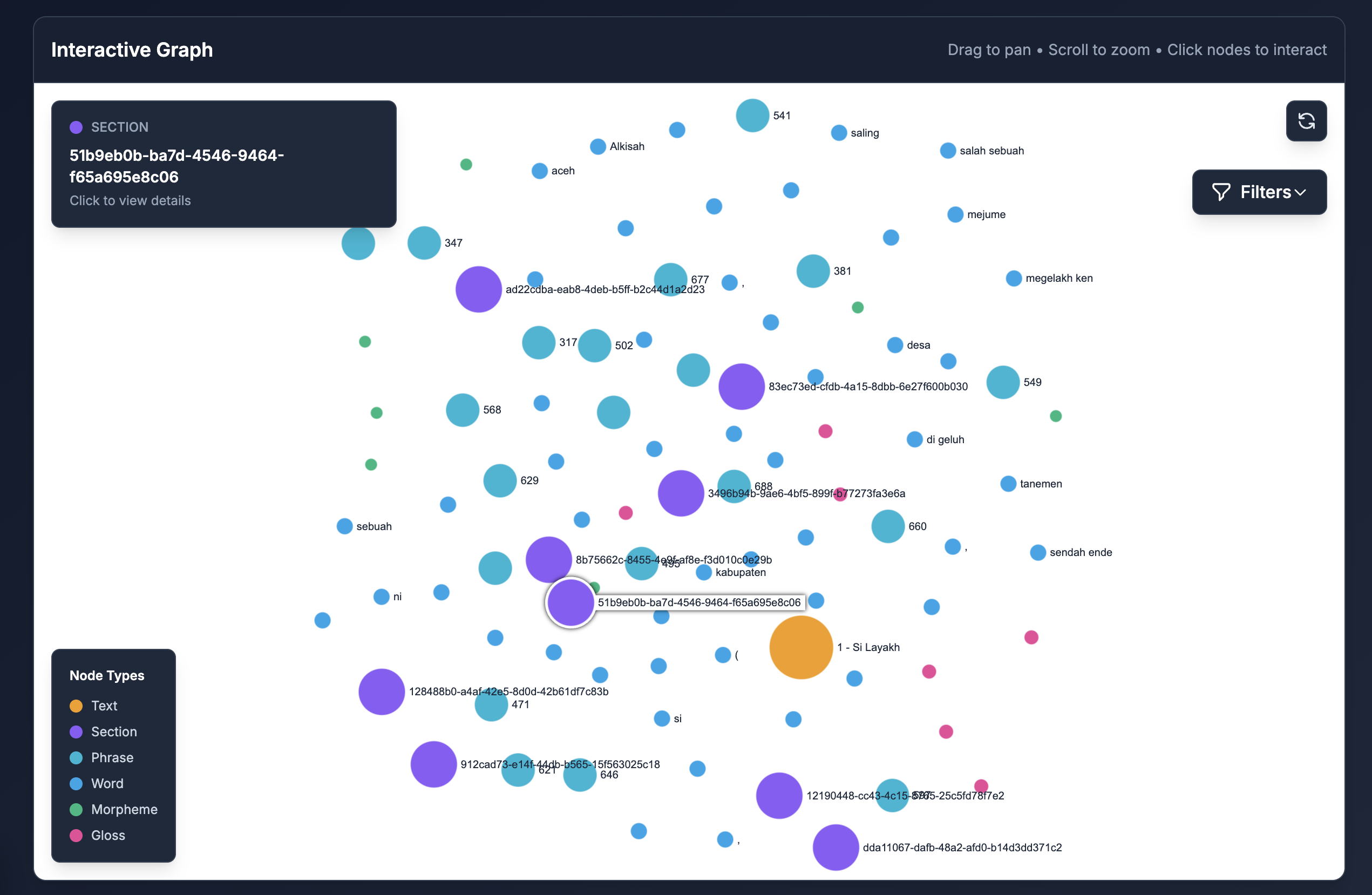Click the Filters button
The image size is (1372, 895).
[1260, 192]
